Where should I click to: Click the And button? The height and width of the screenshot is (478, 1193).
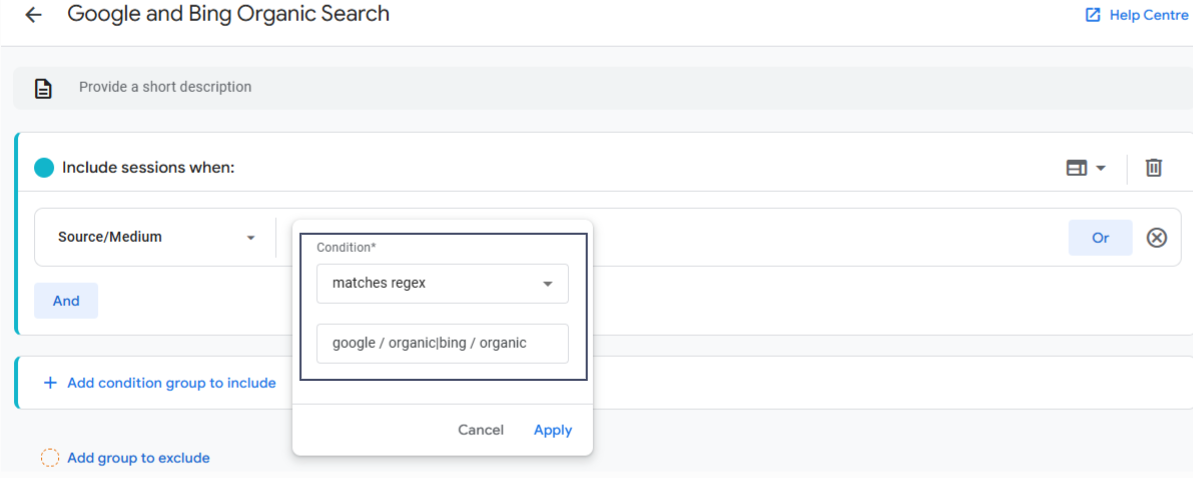(x=66, y=301)
